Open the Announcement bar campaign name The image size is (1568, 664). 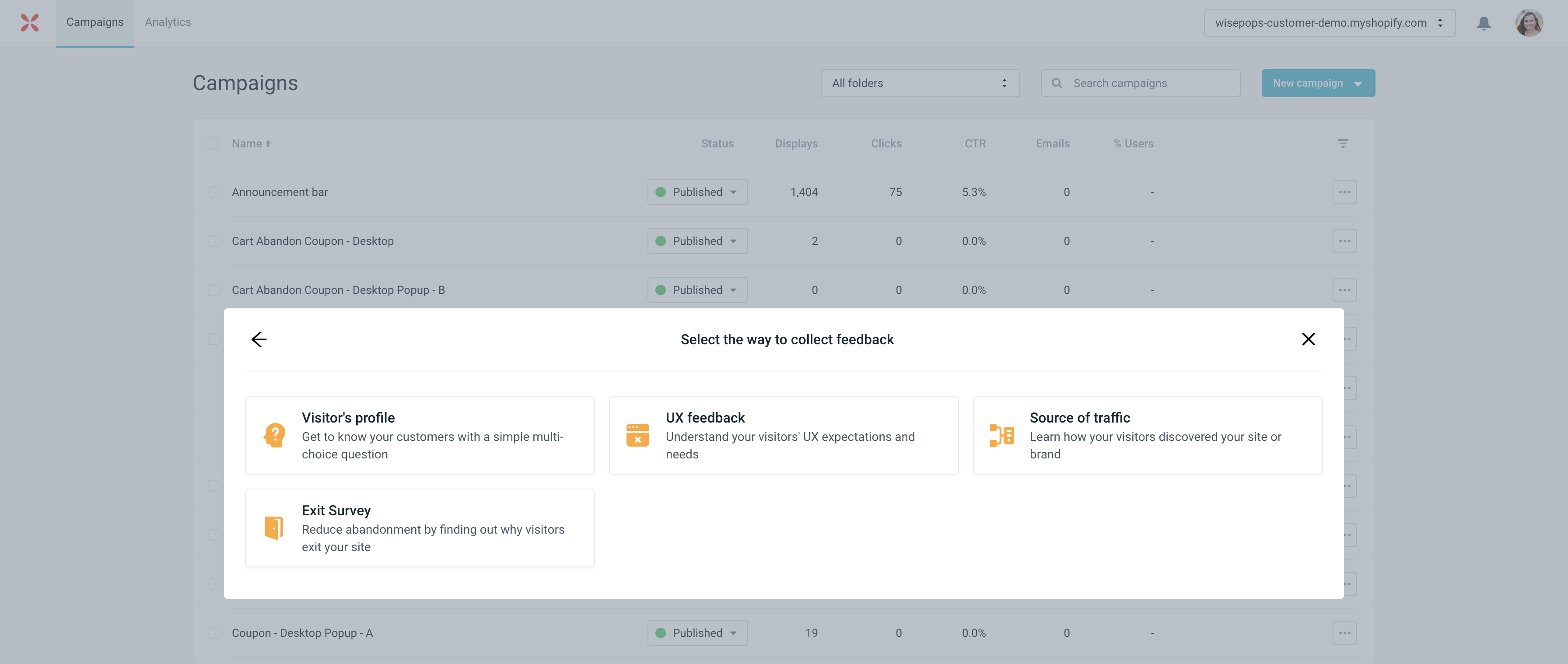point(280,192)
